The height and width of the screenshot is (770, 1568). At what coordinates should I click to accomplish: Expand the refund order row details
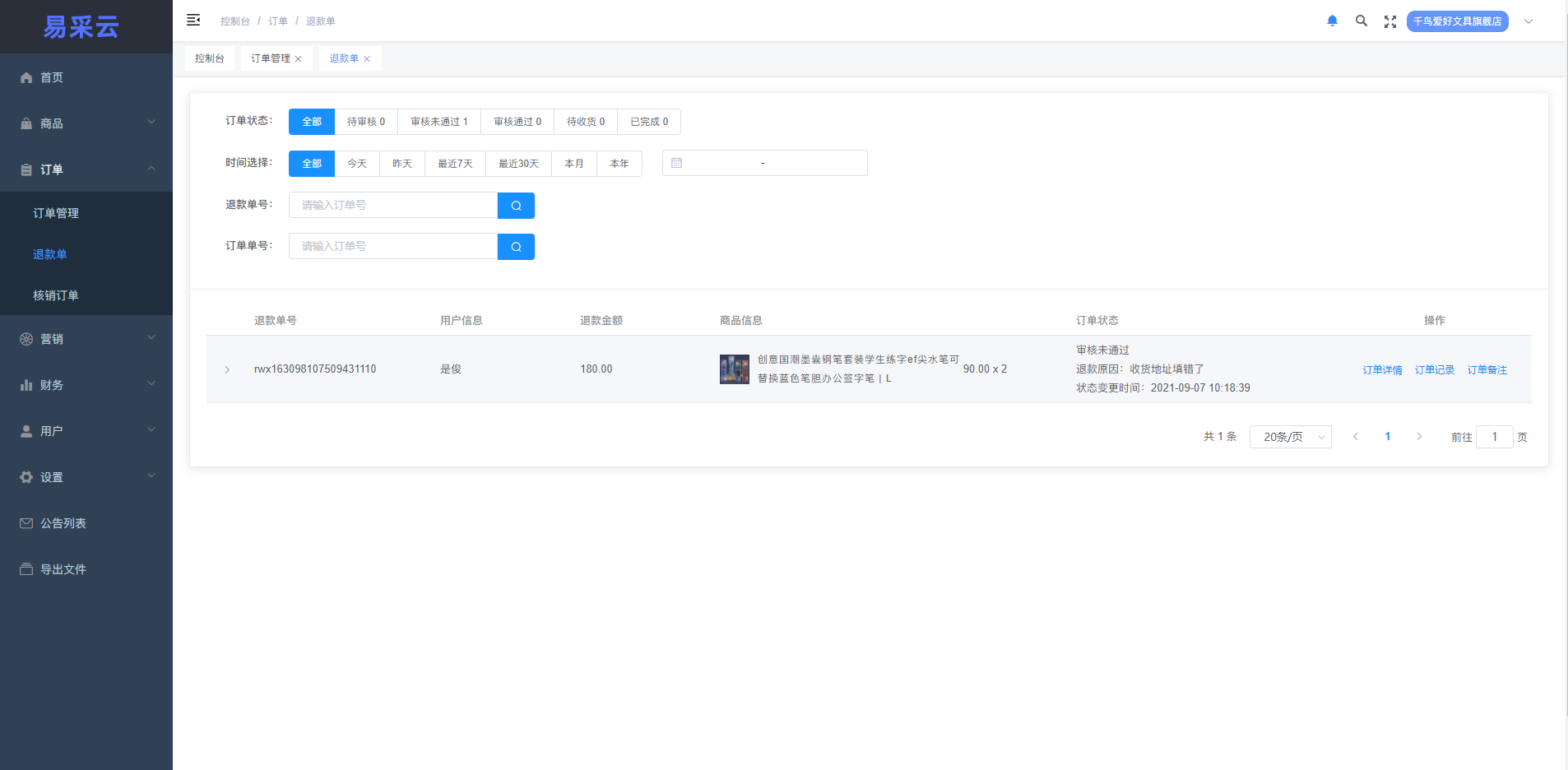point(227,370)
